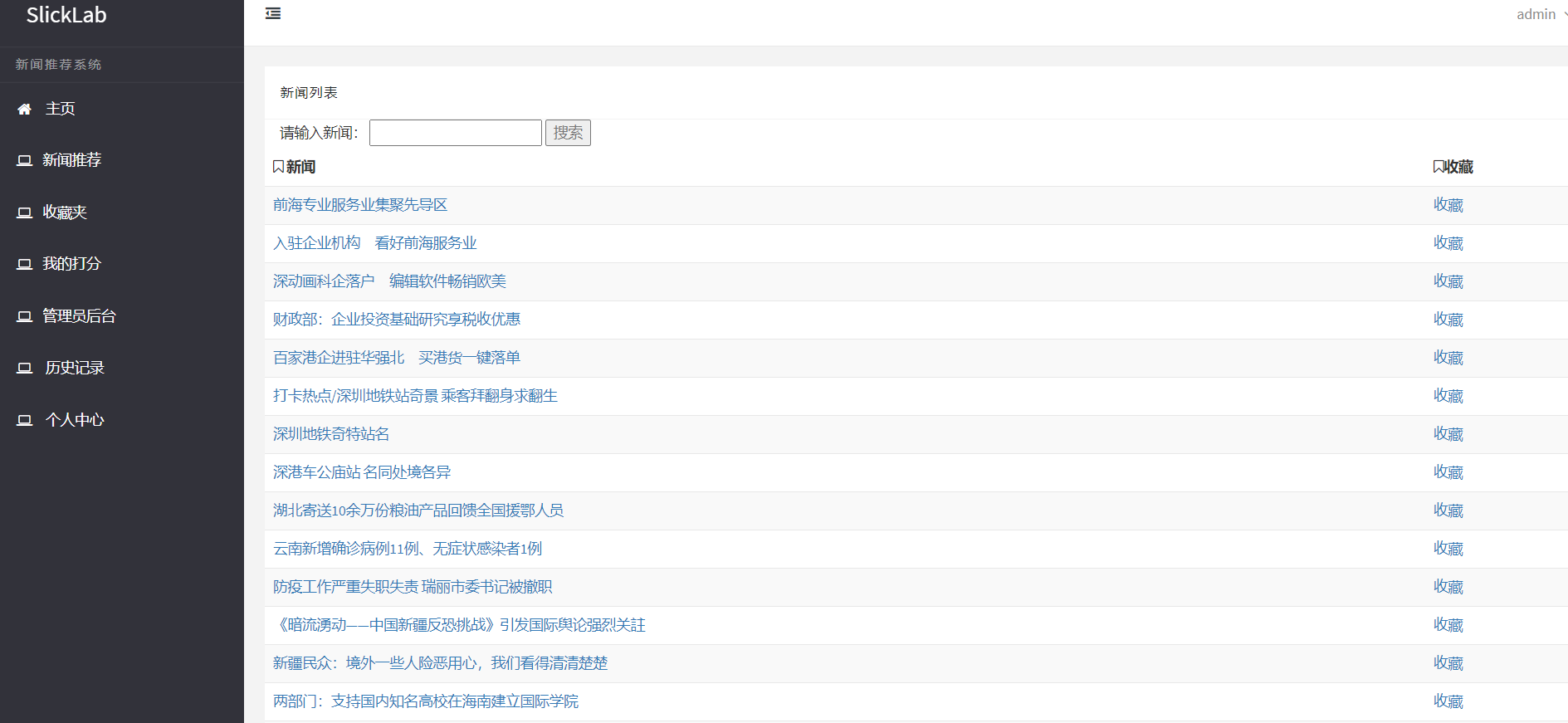
Task: Click the laptop icon beside 管理员后台
Action: pyautogui.click(x=25, y=316)
